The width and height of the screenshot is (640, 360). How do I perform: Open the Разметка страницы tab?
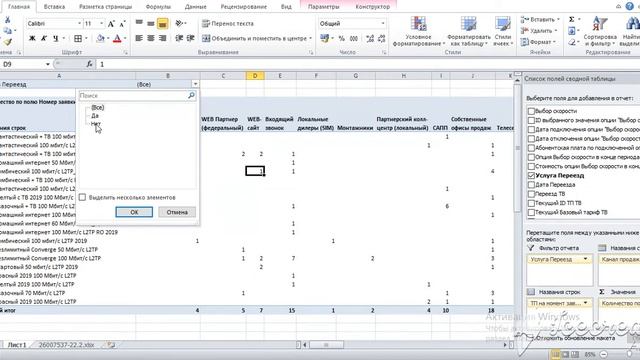coord(105,7)
